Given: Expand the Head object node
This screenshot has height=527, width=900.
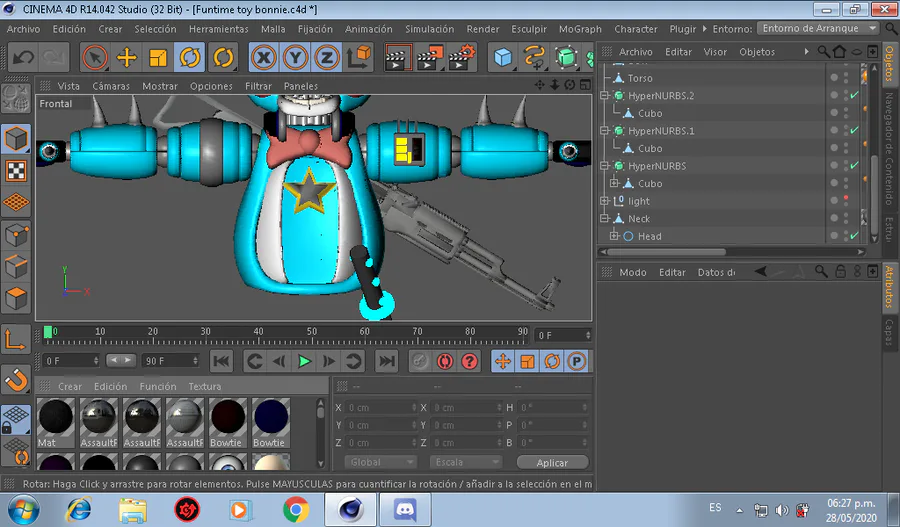Looking at the screenshot, I should pos(614,236).
